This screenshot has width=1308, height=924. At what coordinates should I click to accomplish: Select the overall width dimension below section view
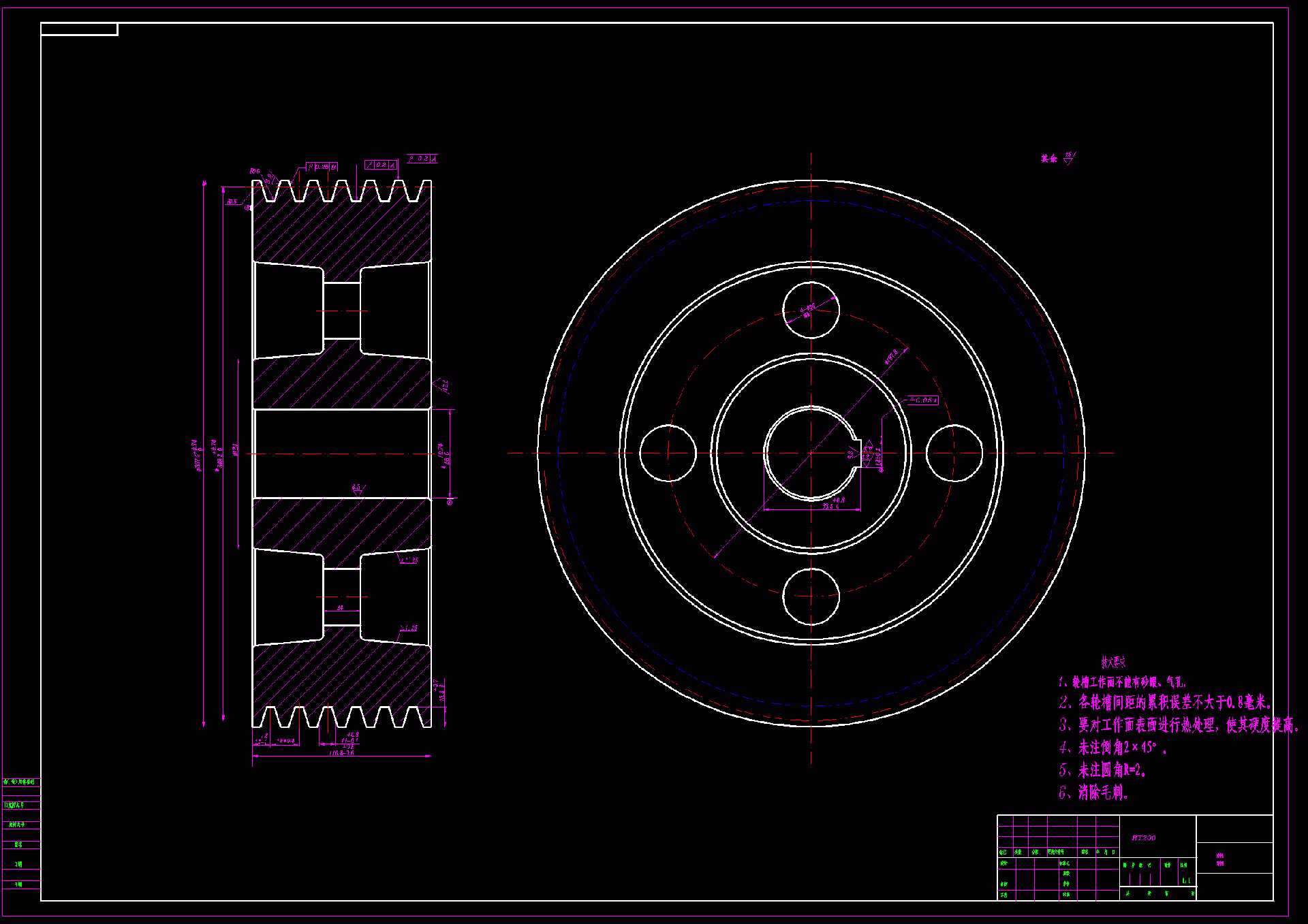click(x=341, y=753)
